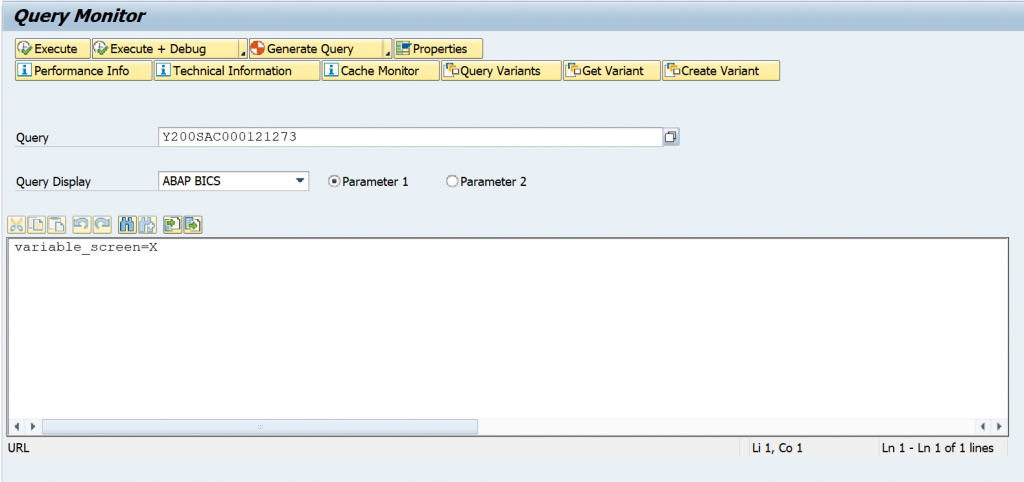Open the Query Display ABAP BICS dropdown
1024x482 pixels.
[x=233, y=181]
